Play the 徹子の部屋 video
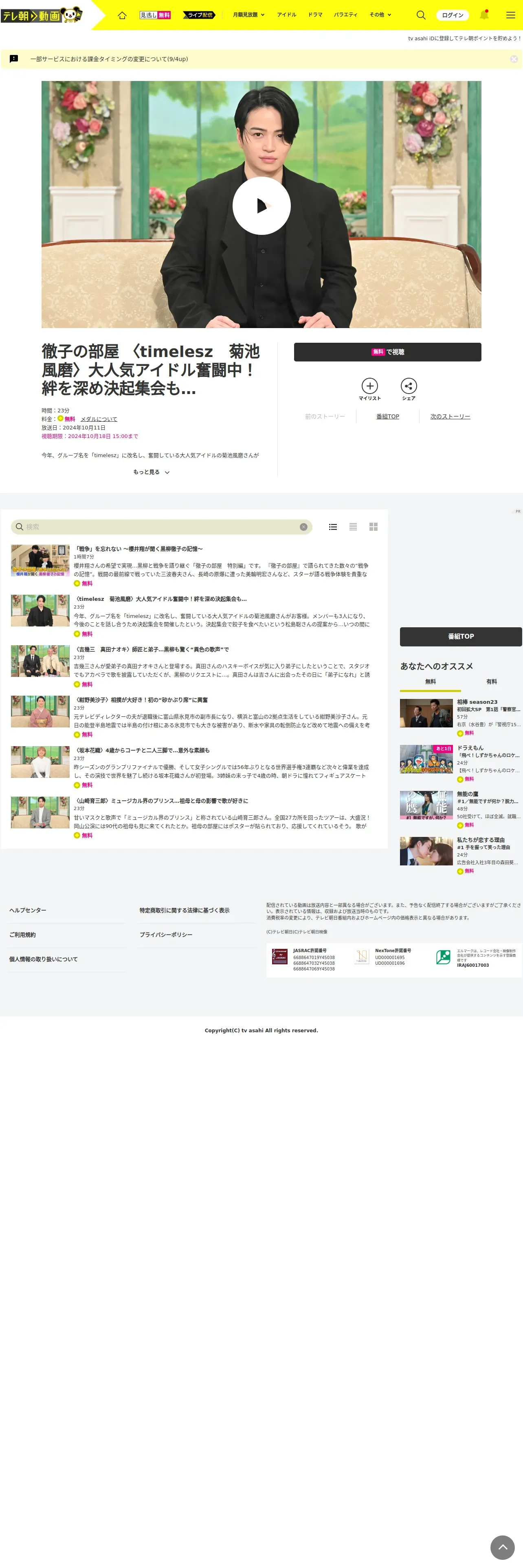The width and height of the screenshot is (523, 1568). point(261,206)
